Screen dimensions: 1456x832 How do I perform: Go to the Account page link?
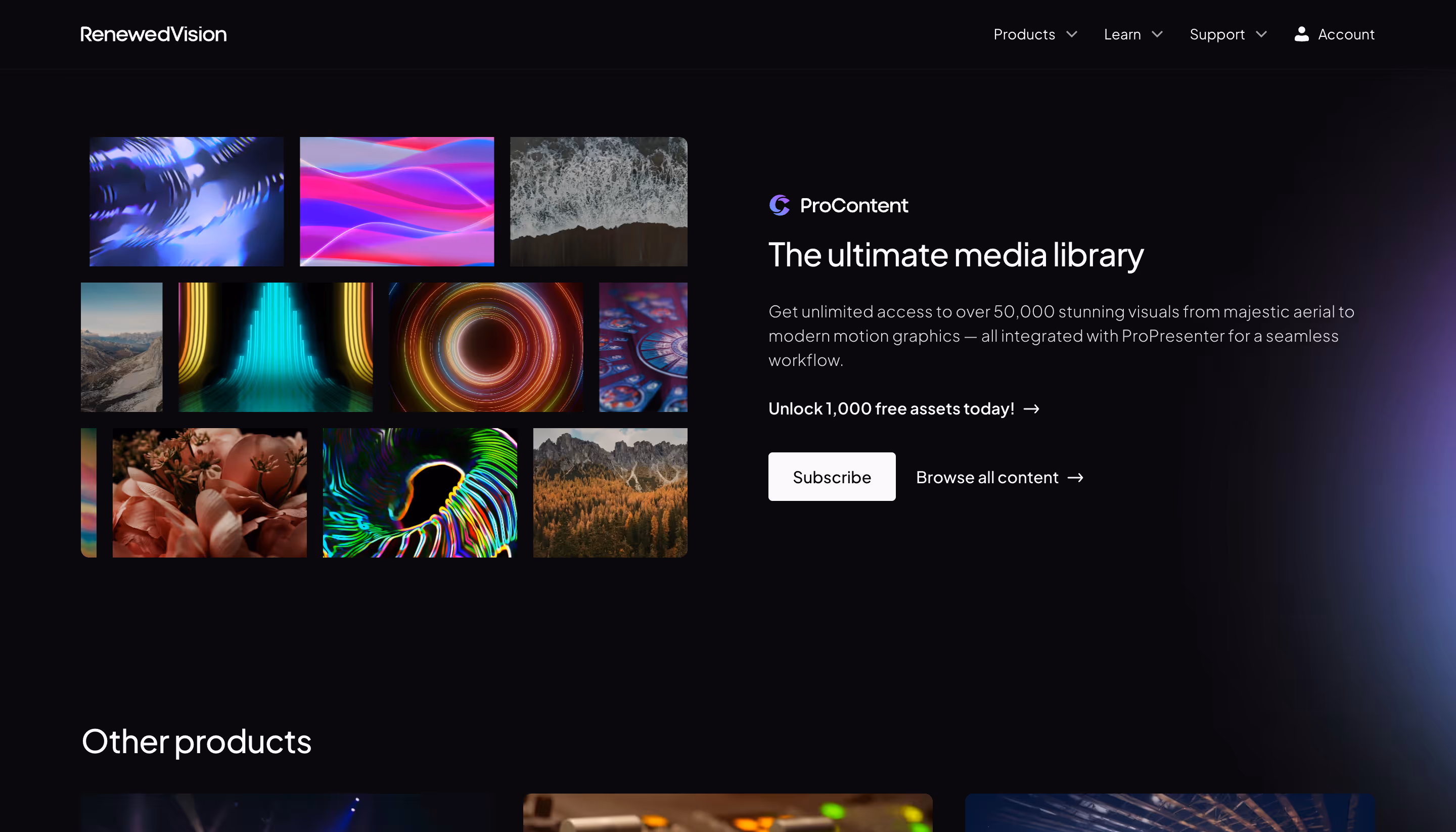1346,34
